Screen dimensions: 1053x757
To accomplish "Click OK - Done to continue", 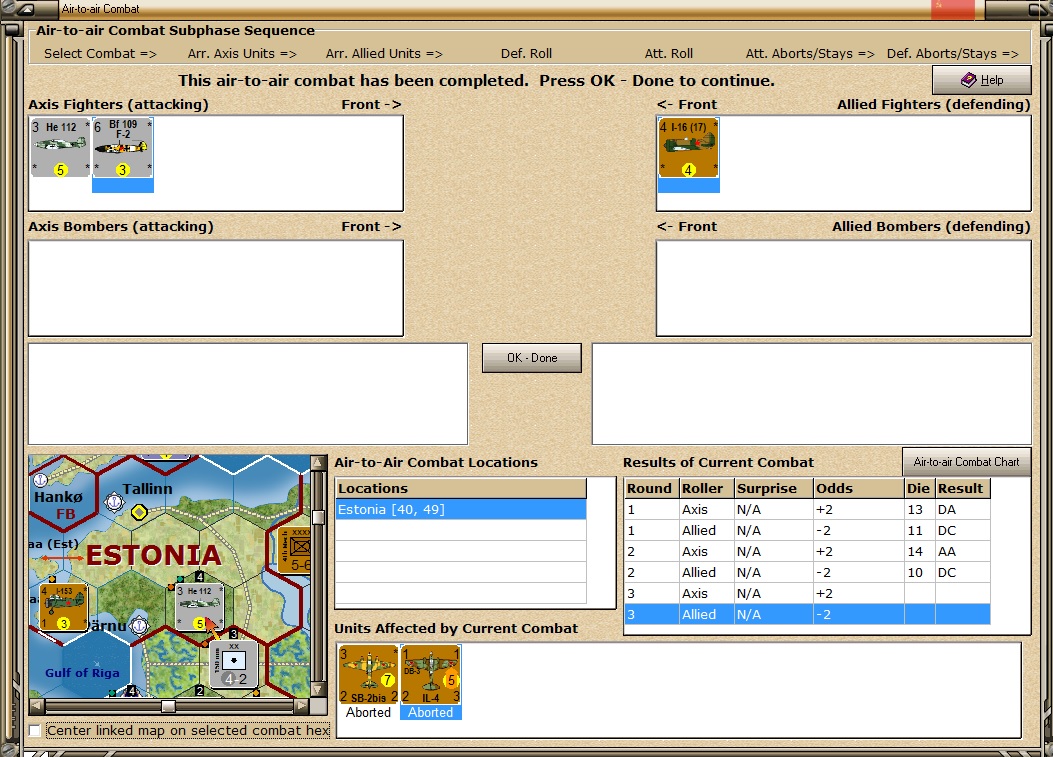I will [x=532, y=358].
